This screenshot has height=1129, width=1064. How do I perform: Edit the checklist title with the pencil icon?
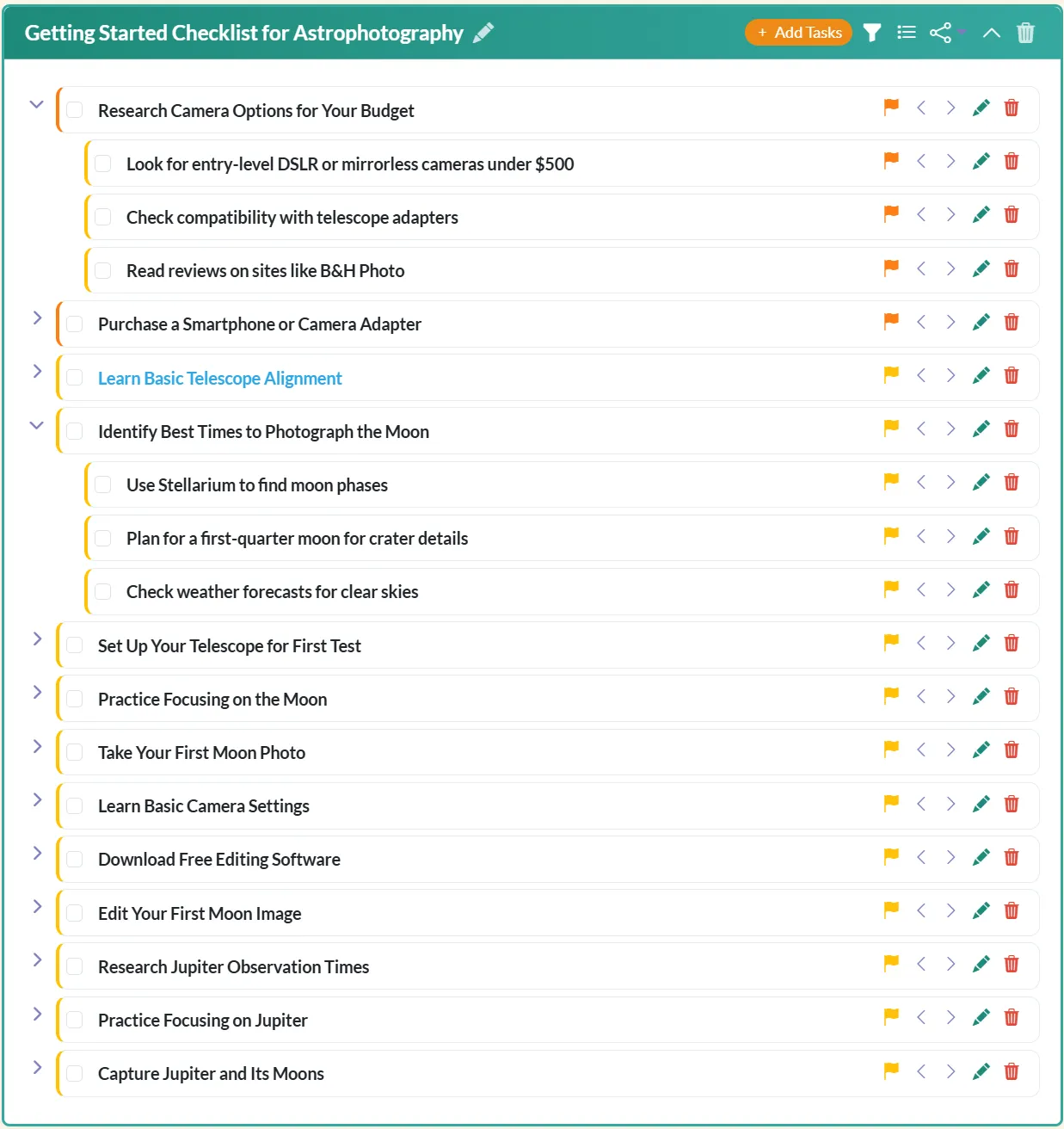click(x=483, y=32)
